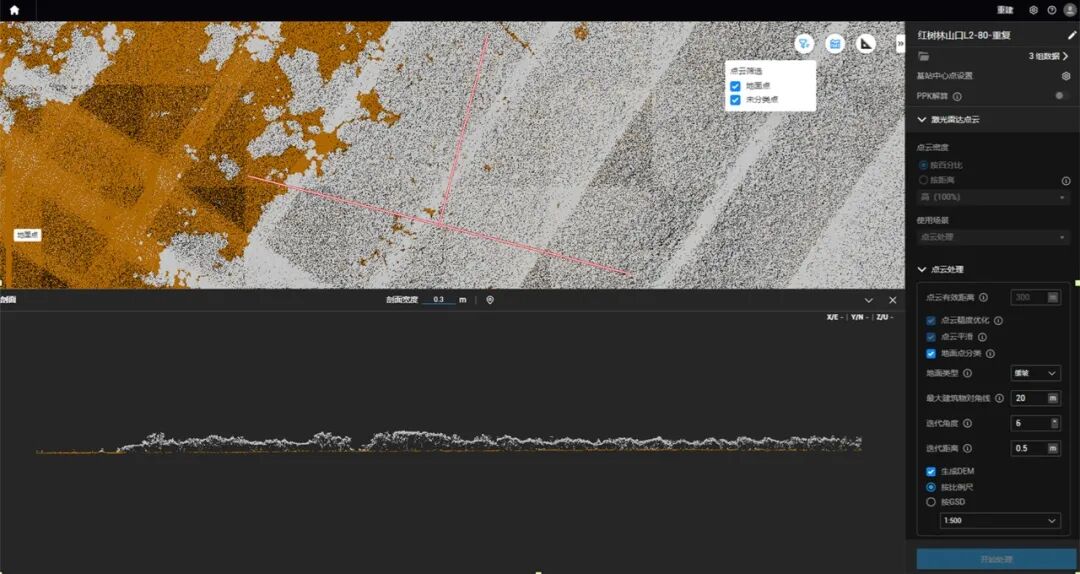Toggle the 生成DEM checkbox

click(931, 471)
